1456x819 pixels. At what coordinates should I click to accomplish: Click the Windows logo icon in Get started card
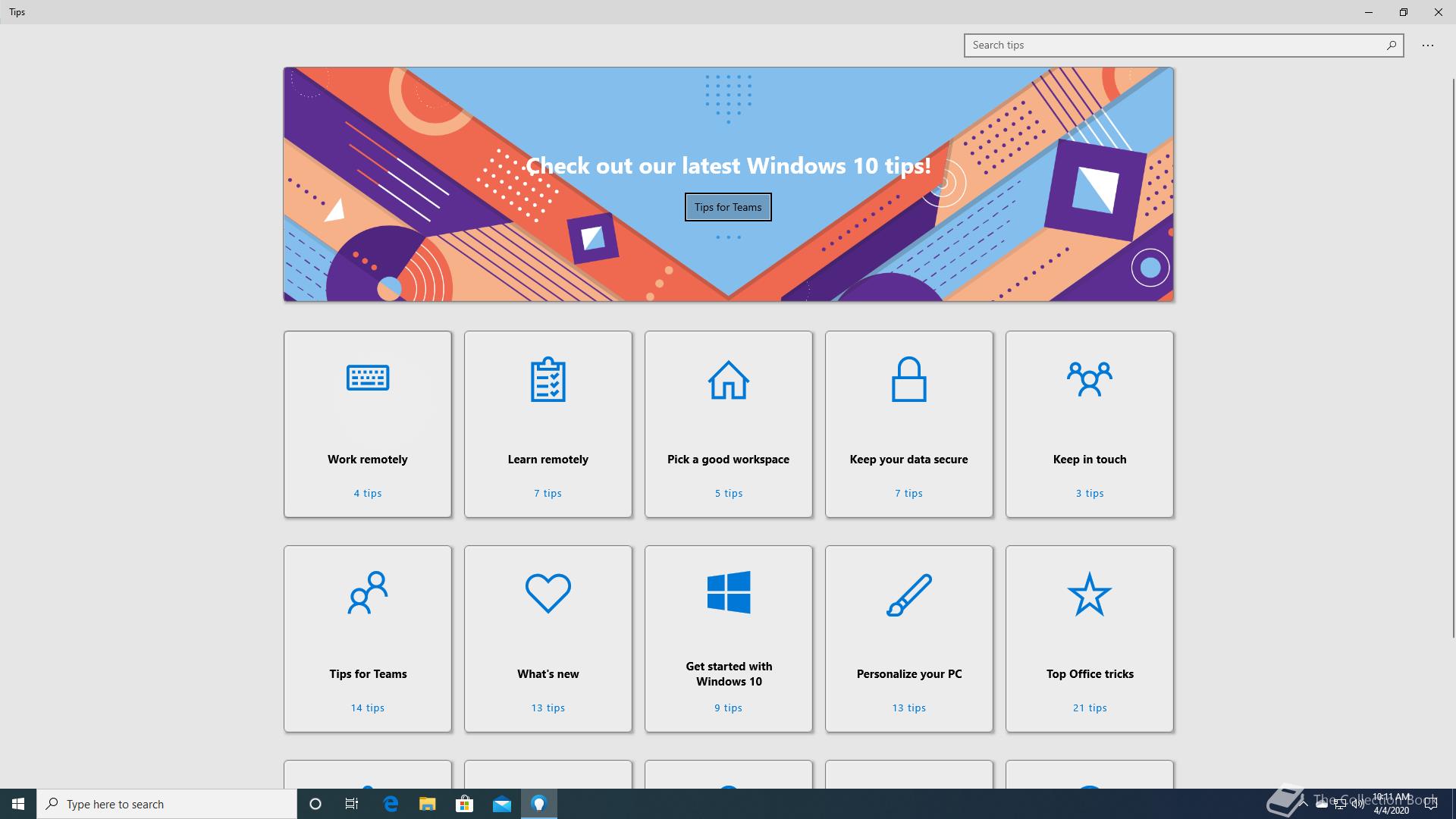click(x=728, y=592)
